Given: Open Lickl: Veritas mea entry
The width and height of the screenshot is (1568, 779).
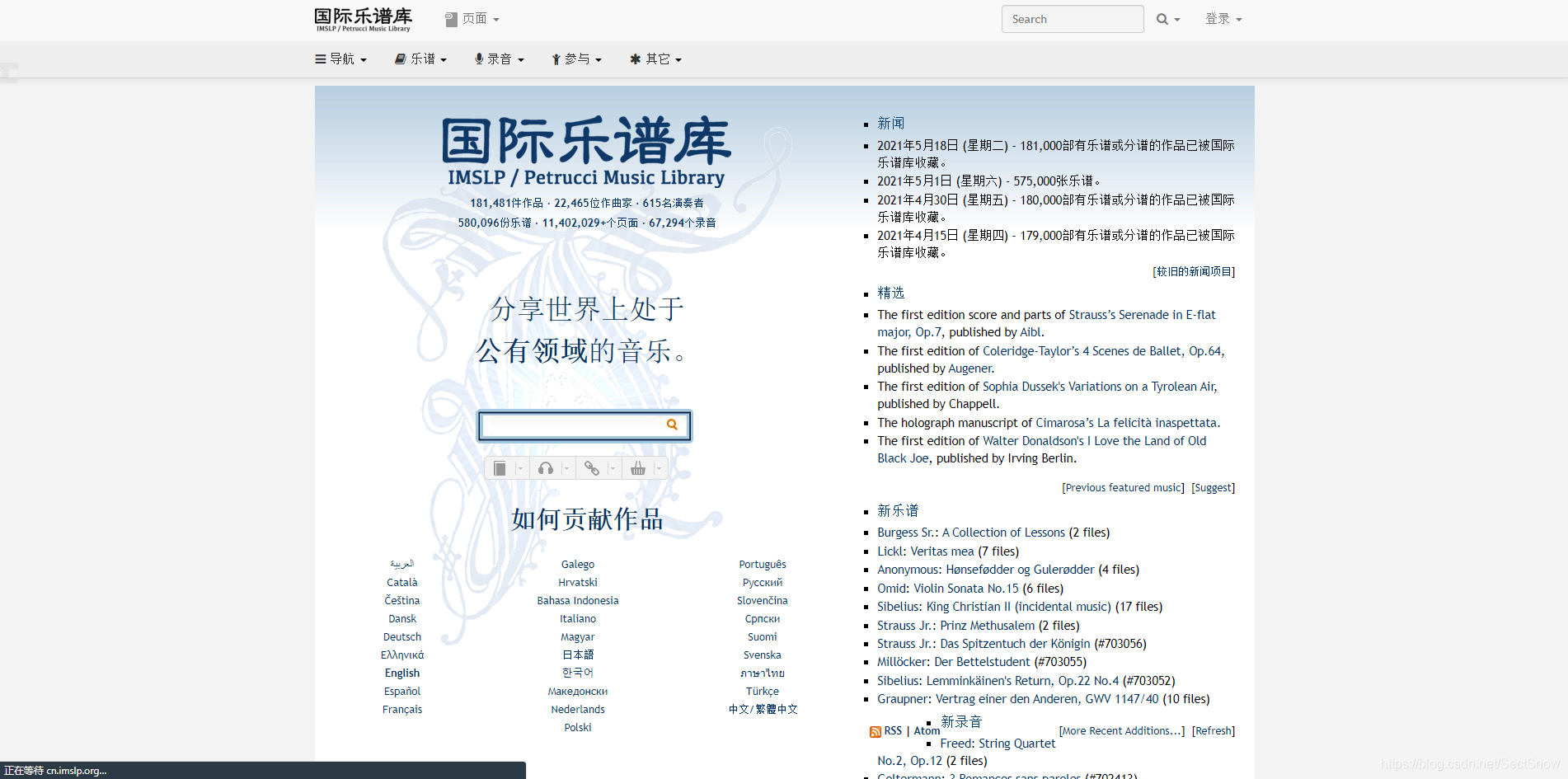Looking at the screenshot, I should (x=926, y=551).
